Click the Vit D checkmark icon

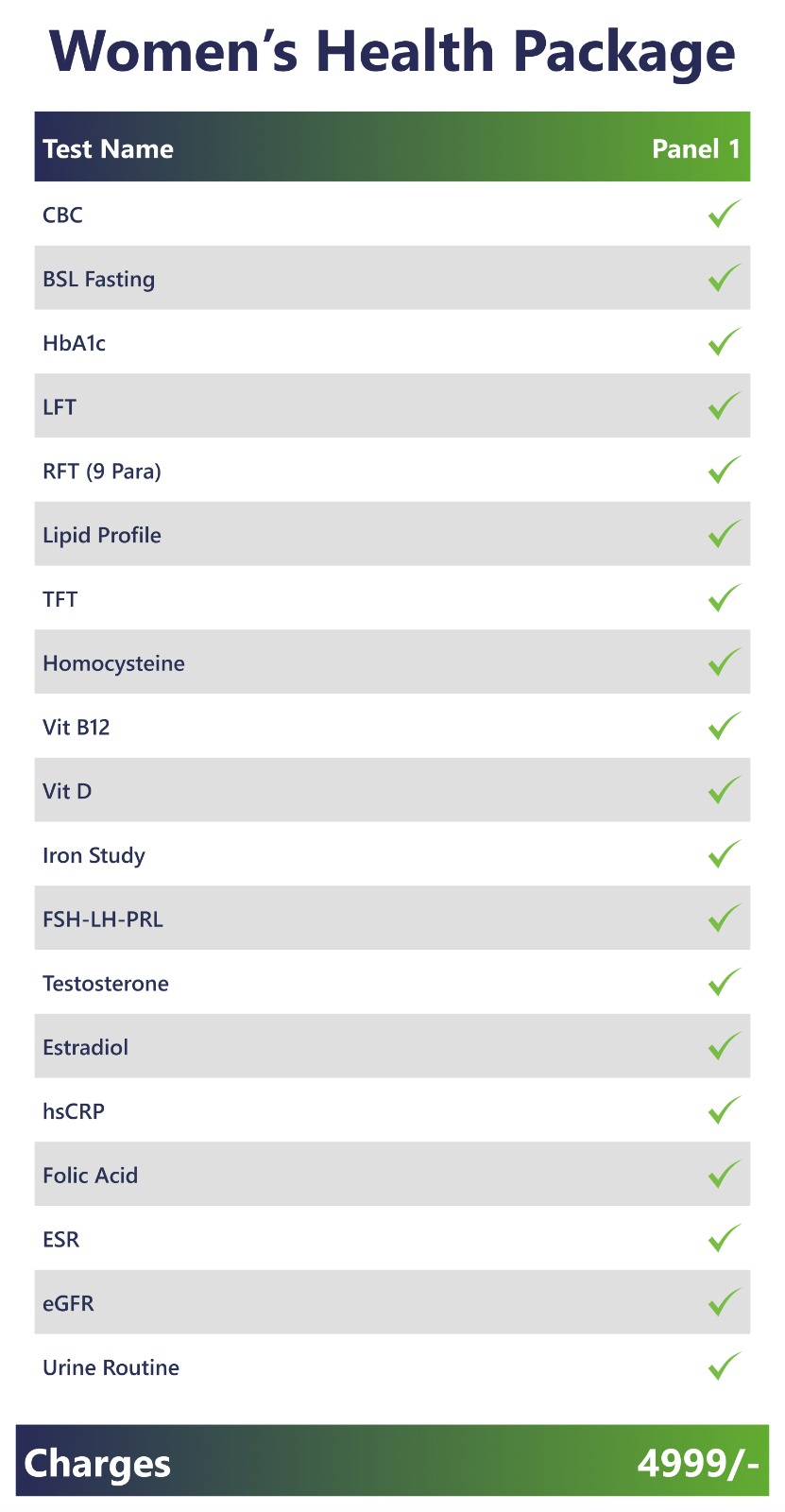[724, 791]
